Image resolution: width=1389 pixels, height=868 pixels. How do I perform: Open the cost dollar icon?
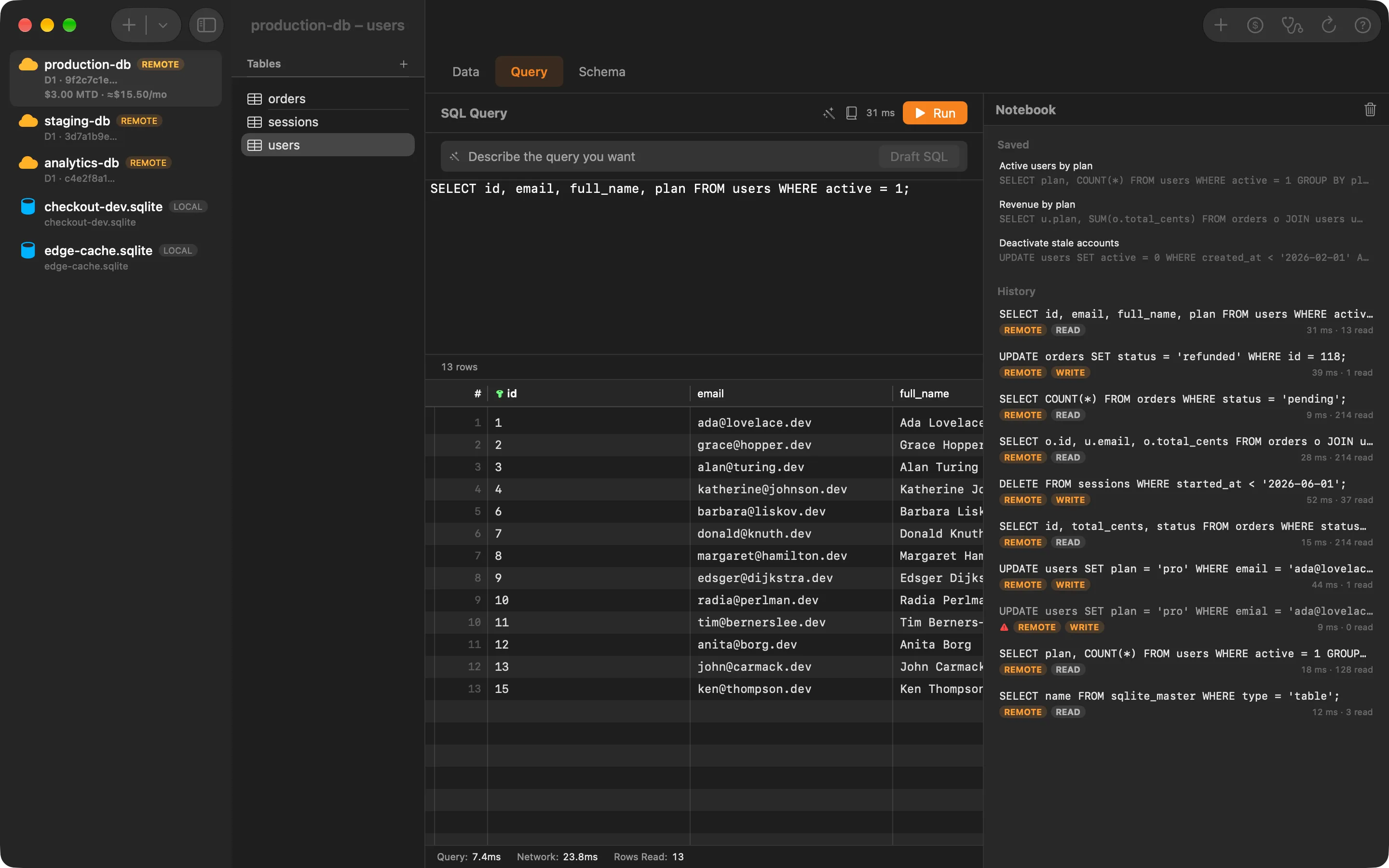point(1255,25)
